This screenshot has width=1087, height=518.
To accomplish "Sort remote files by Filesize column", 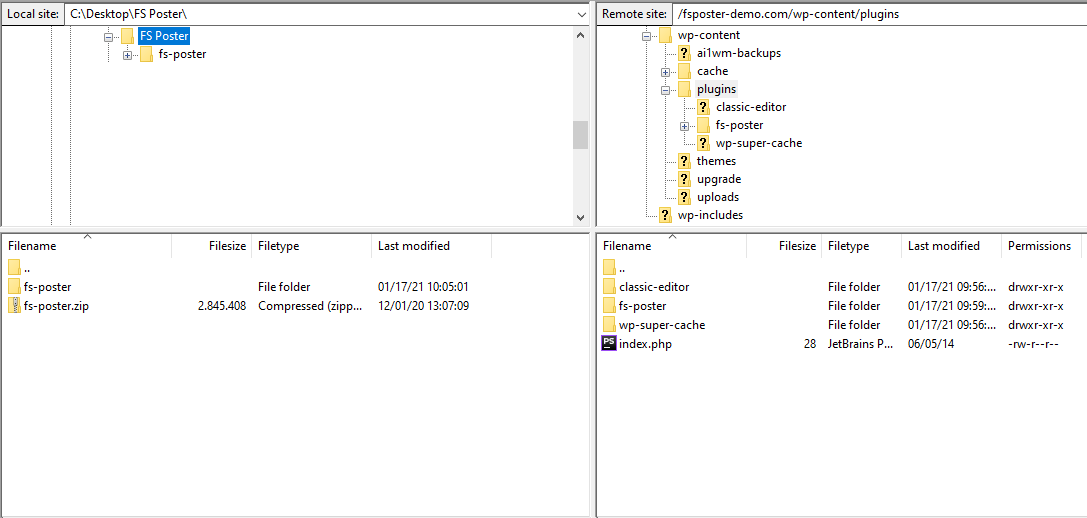I will pyautogui.click(x=784, y=245).
